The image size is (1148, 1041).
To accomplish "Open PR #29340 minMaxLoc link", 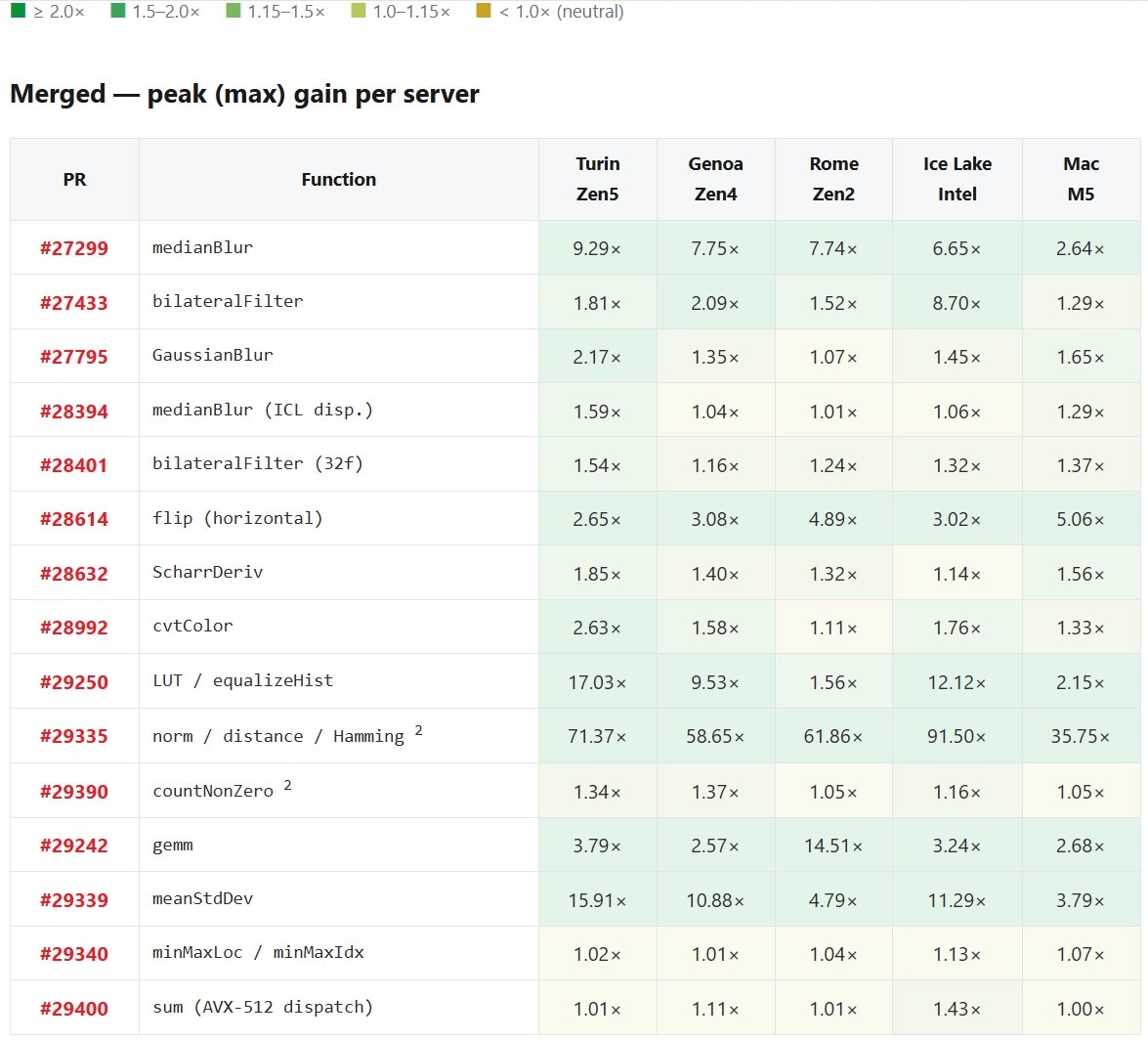I will [x=74, y=954].
